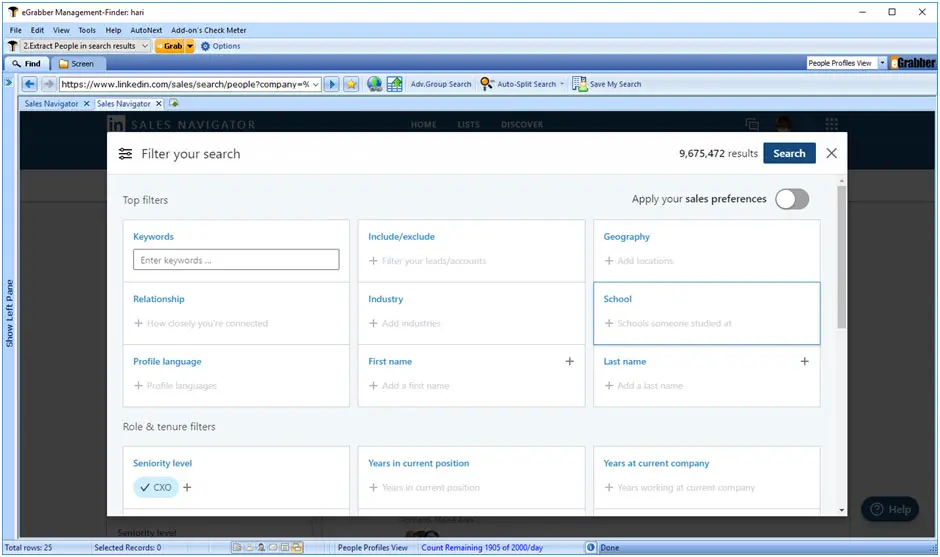Open the Edit menu
Viewport: 940px width, 557px height.
37,30
